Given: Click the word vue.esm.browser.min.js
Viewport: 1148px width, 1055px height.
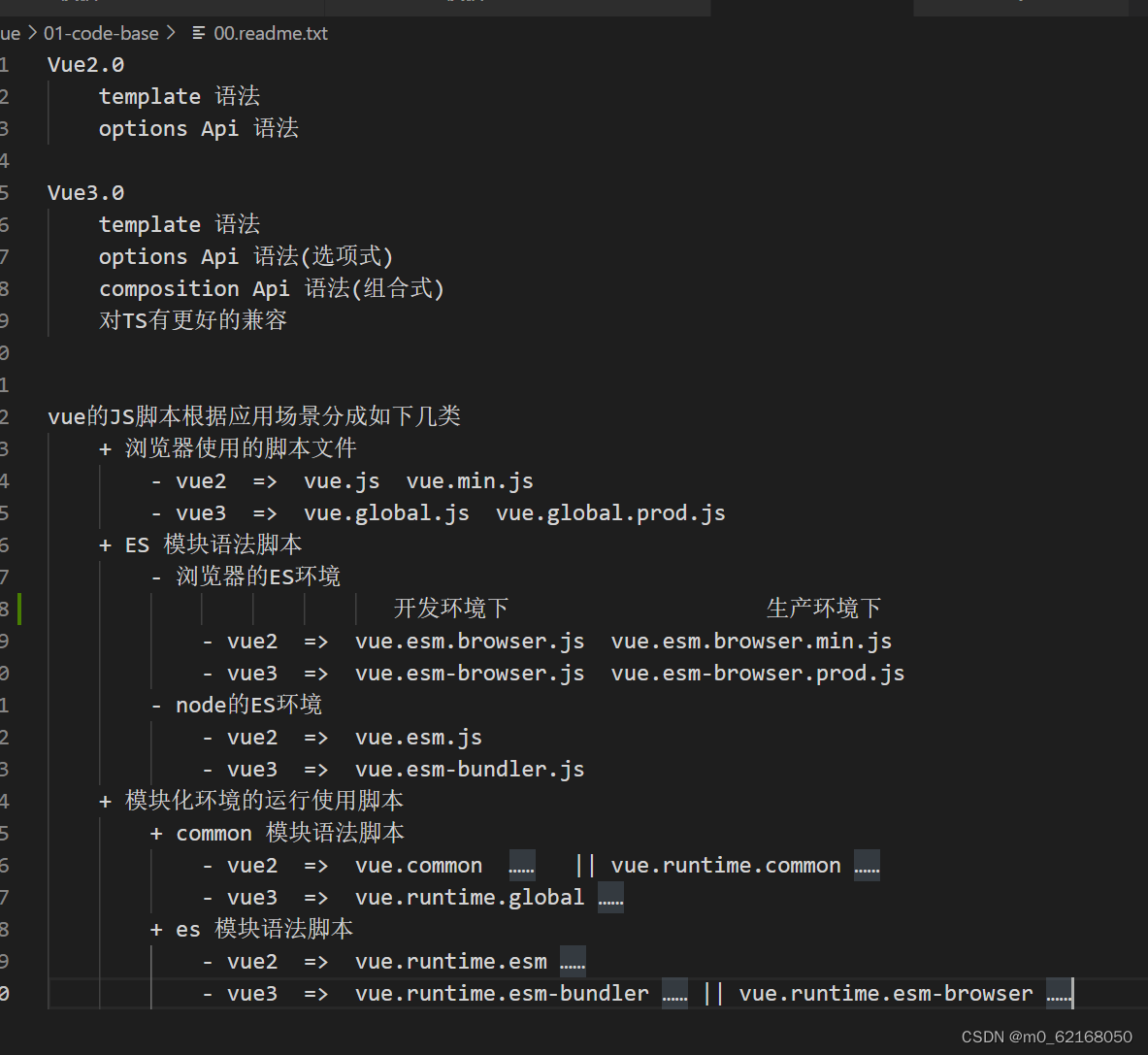Looking at the screenshot, I should pyautogui.click(x=751, y=642).
